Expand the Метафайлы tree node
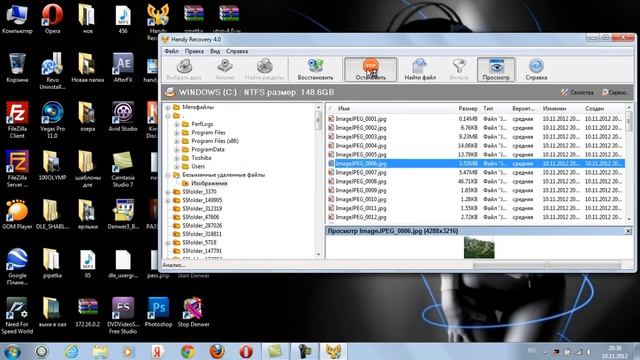This screenshot has width=640, height=360. 168,107
